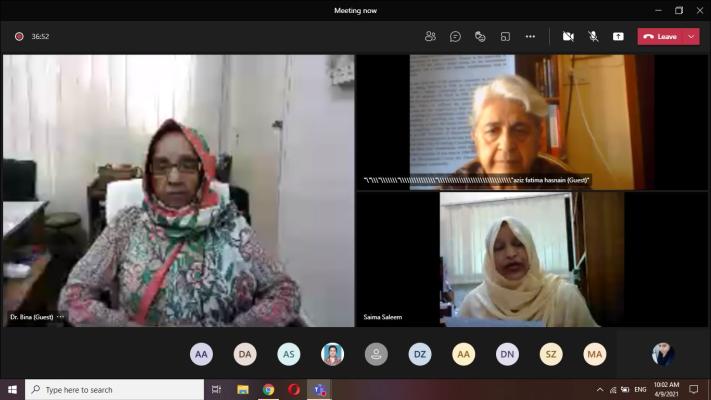Open the share content tray

point(618,36)
